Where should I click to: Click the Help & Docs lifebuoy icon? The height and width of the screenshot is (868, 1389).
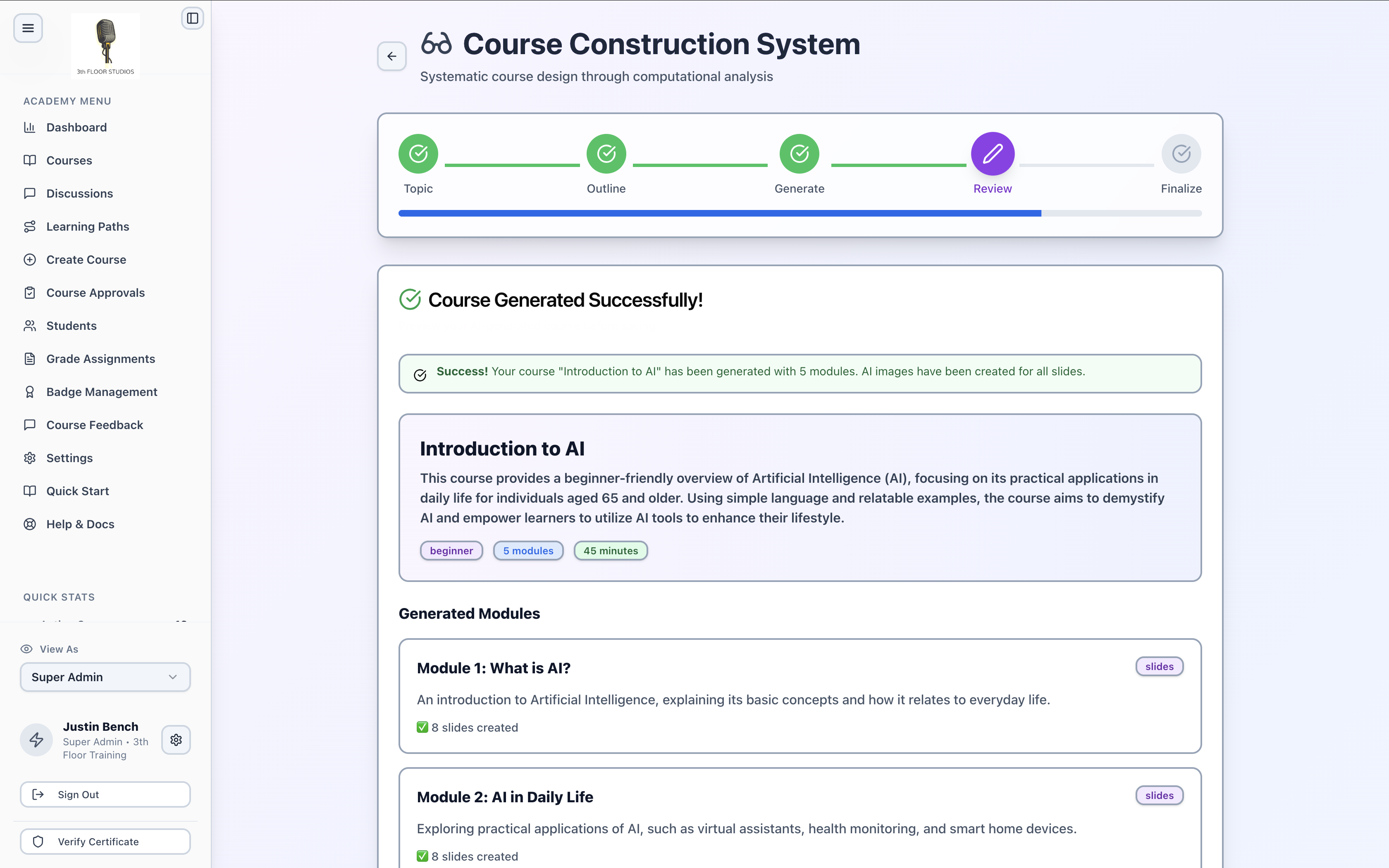(30, 524)
